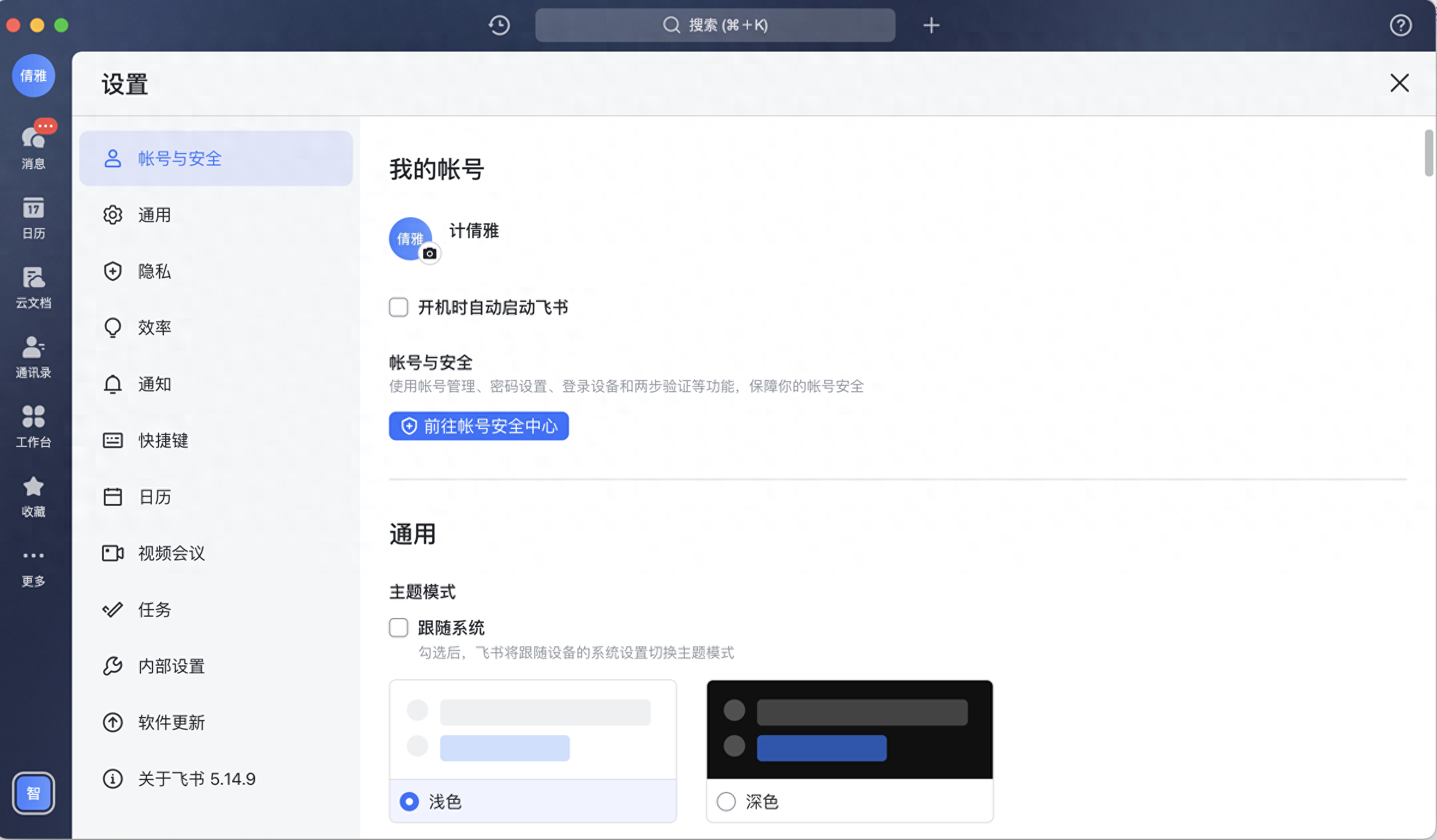Screen dimensions: 1437x840
Task: Click the 前往帐号安全中心 button
Action: point(478,426)
